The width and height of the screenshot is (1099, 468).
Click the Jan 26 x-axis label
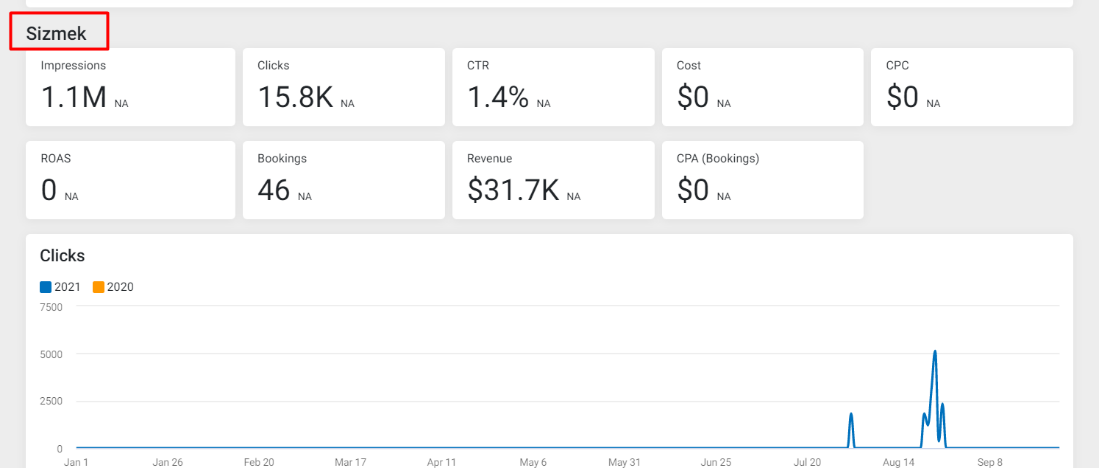tap(168, 462)
